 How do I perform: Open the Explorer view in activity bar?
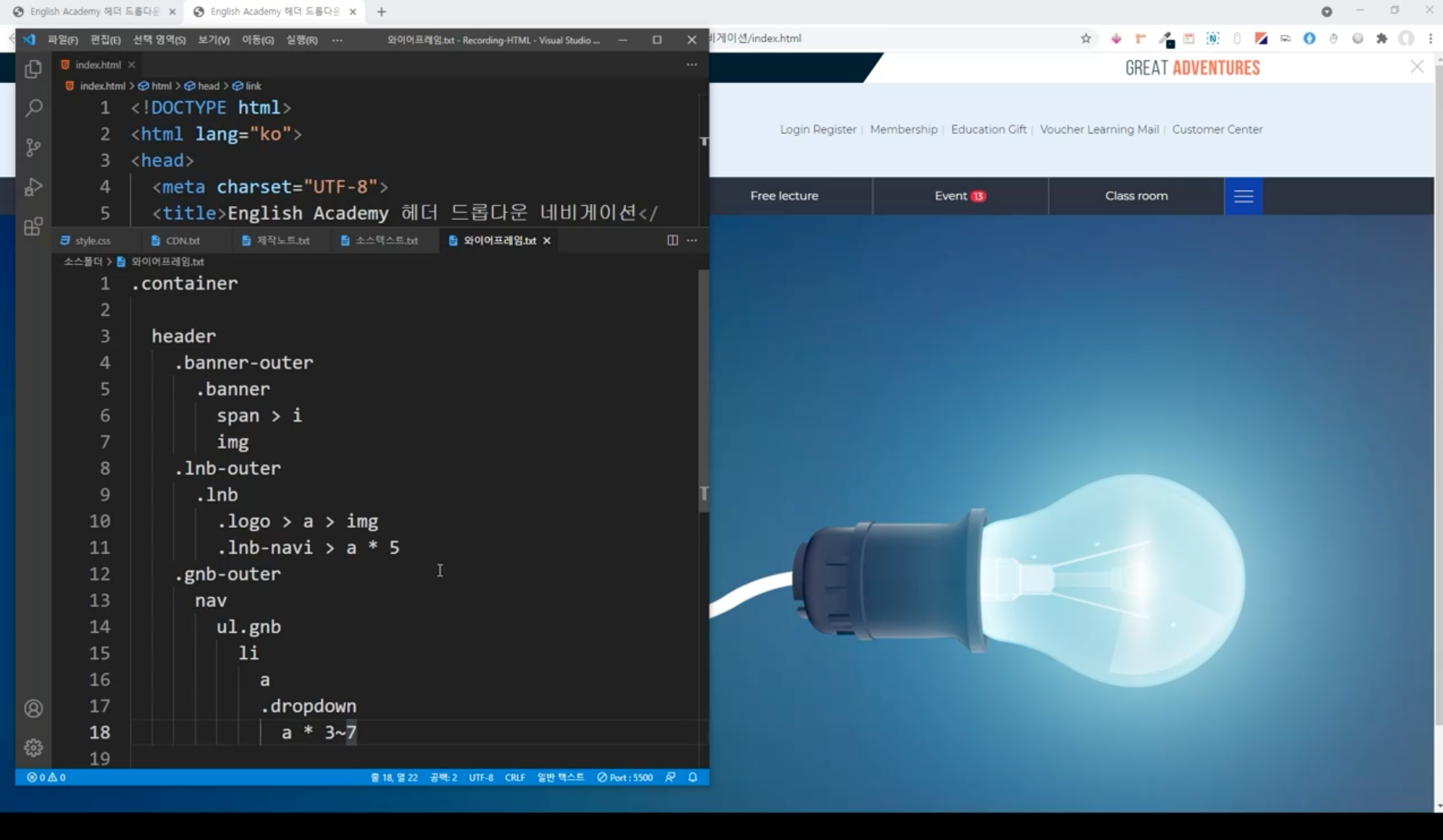(33, 70)
